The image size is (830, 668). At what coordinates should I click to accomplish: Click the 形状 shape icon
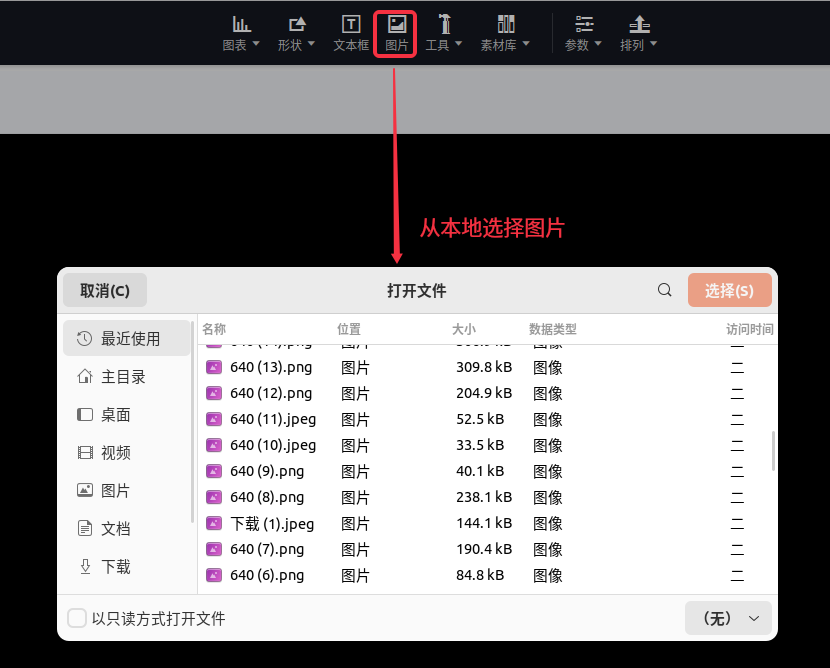[296, 24]
